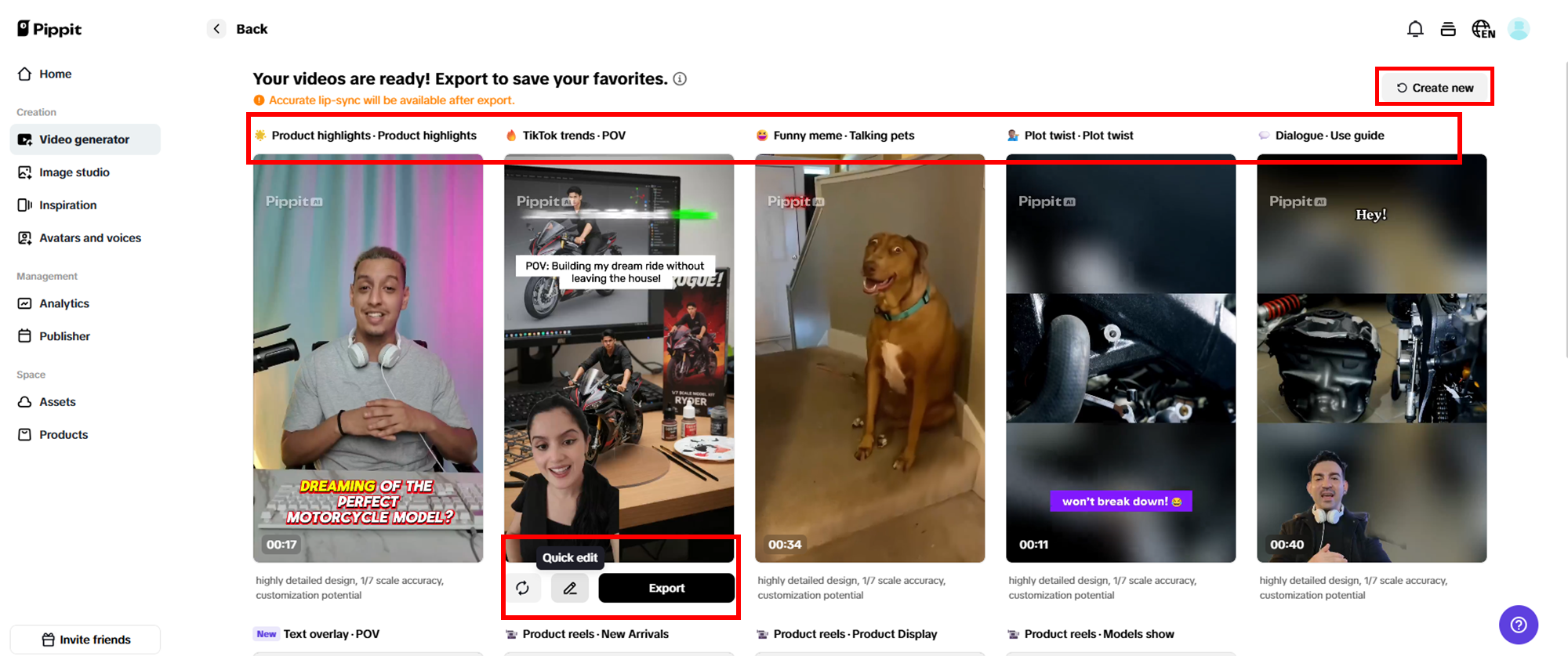Export the TikTok trends POV video
The width and height of the screenshot is (1568, 656).
(x=666, y=588)
